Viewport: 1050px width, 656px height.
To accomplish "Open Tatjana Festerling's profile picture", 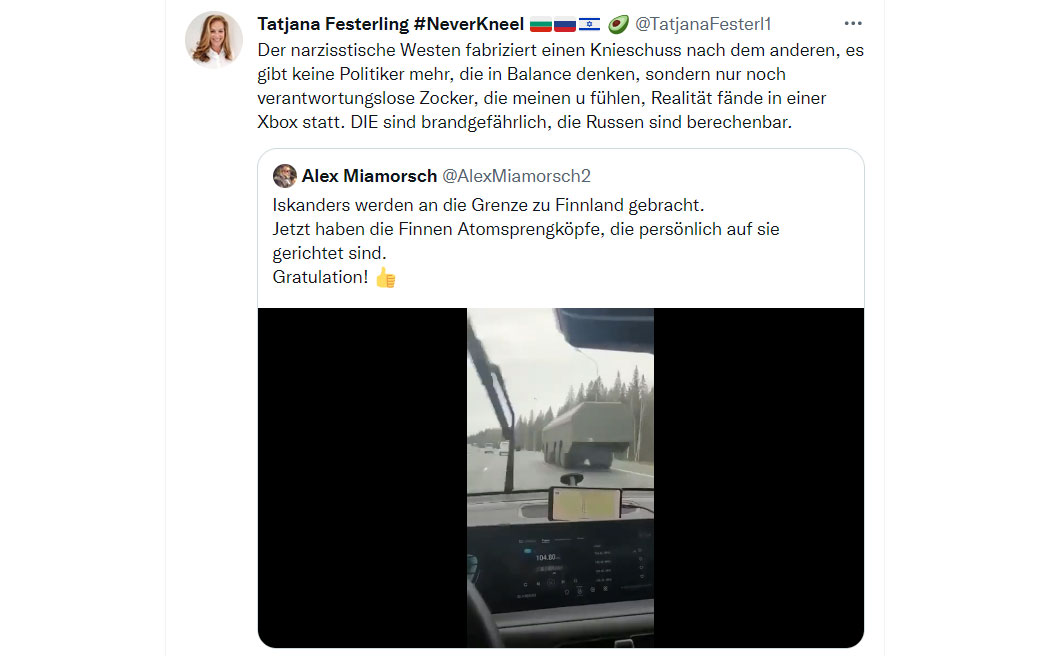I will click(214, 39).
